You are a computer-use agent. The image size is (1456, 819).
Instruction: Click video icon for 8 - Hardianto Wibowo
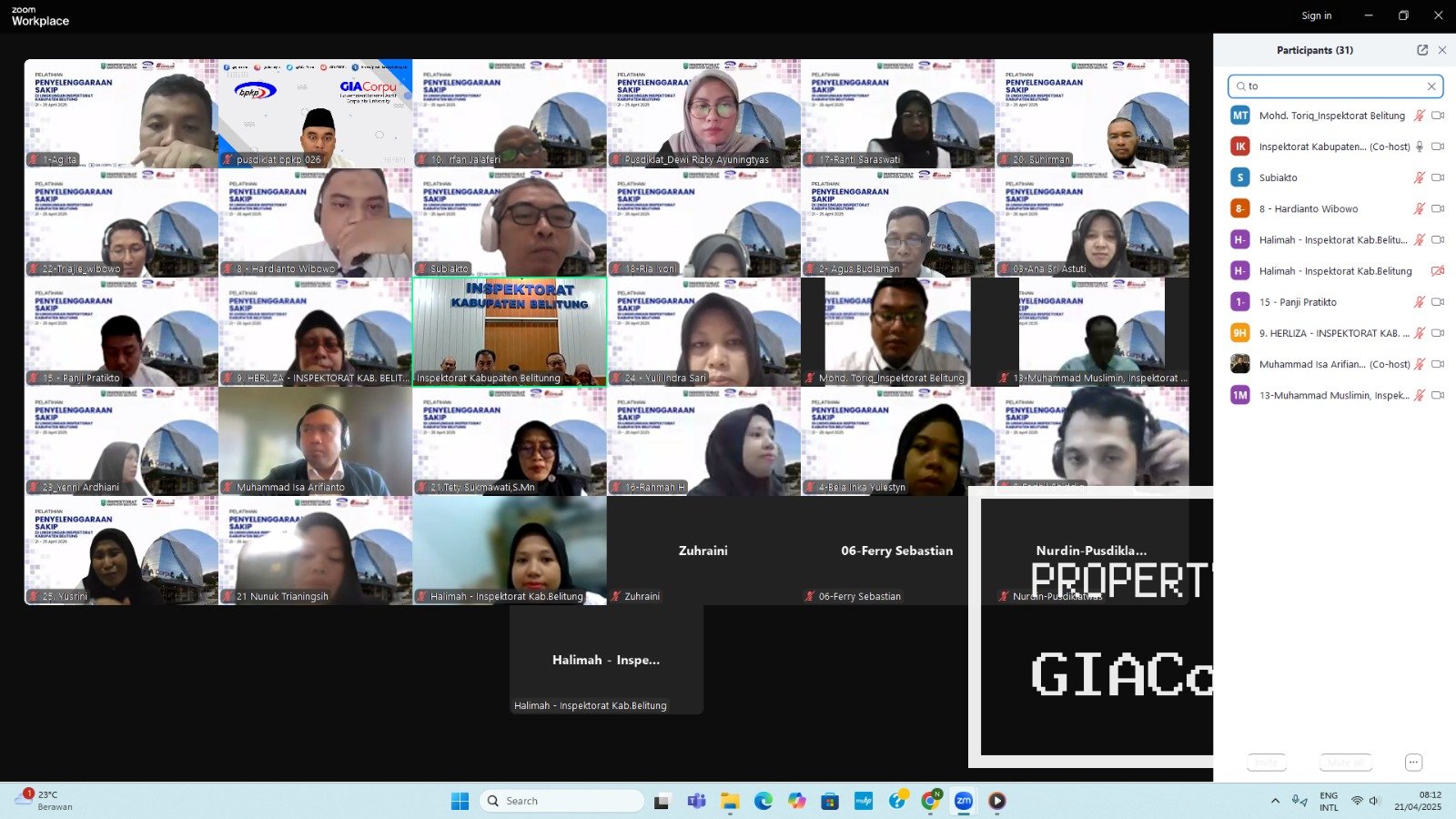pos(1438,209)
